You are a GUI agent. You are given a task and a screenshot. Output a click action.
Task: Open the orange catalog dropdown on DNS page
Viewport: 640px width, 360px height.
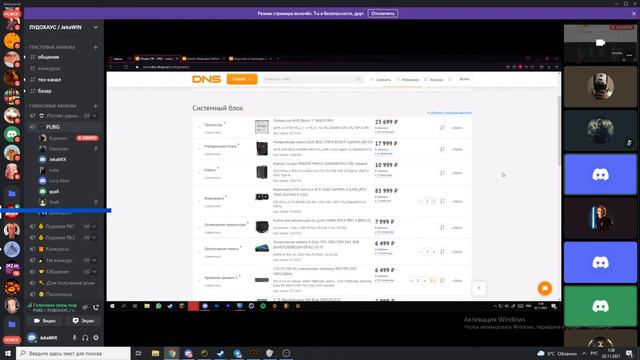(242, 79)
